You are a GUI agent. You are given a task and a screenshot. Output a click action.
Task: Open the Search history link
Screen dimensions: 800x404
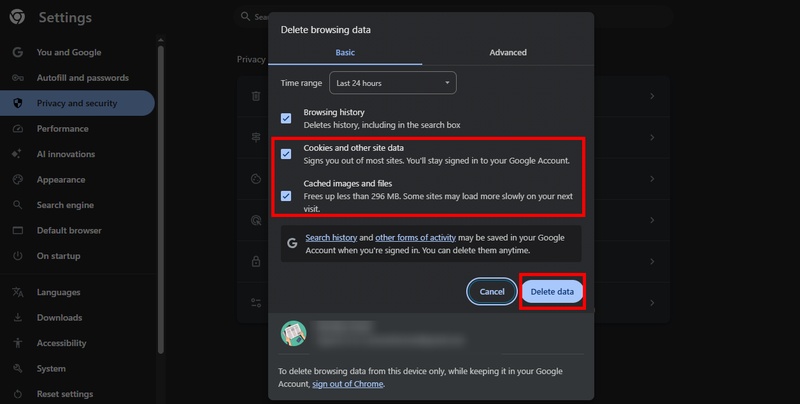coord(331,238)
